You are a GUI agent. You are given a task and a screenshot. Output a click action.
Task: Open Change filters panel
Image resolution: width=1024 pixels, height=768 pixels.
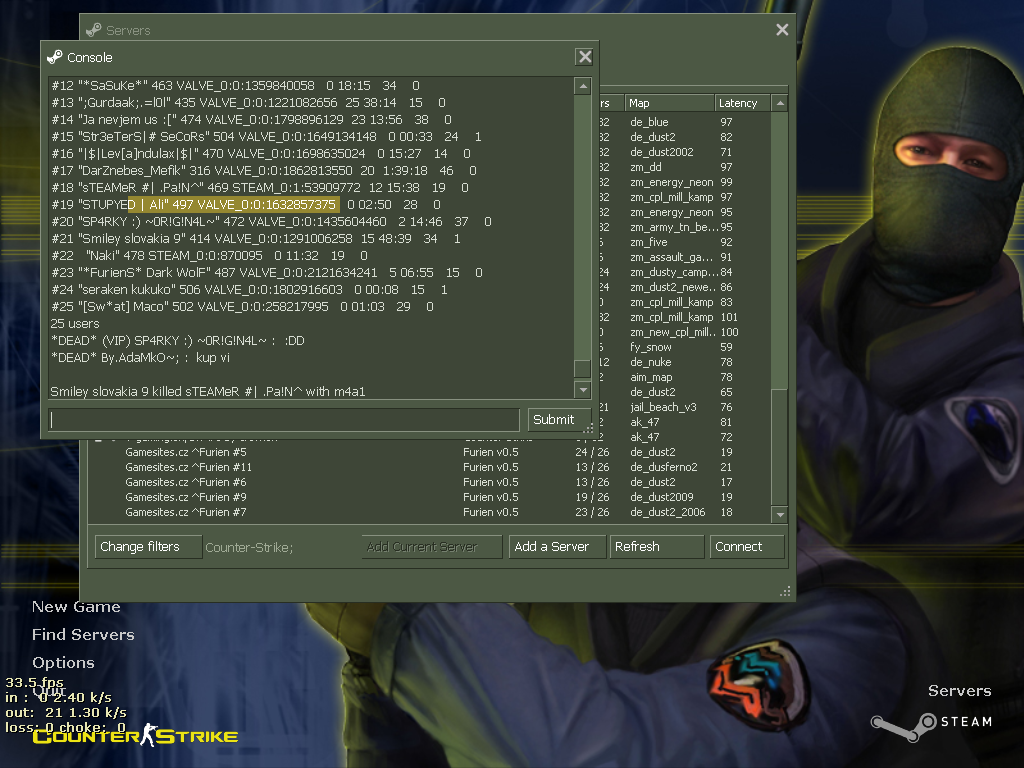(x=148, y=547)
